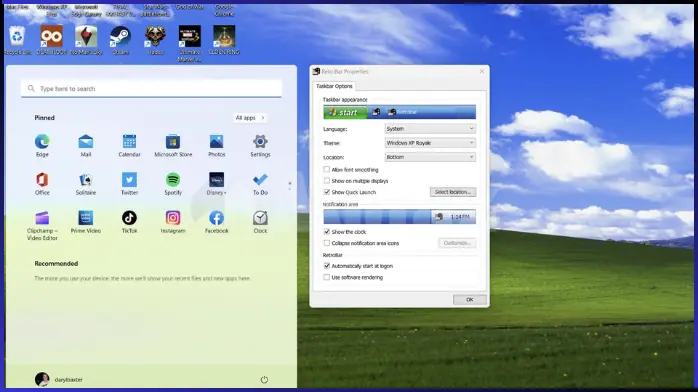Viewport: 698px width, 392px height.
Task: Open the Twitter pinned app
Action: [x=130, y=184]
